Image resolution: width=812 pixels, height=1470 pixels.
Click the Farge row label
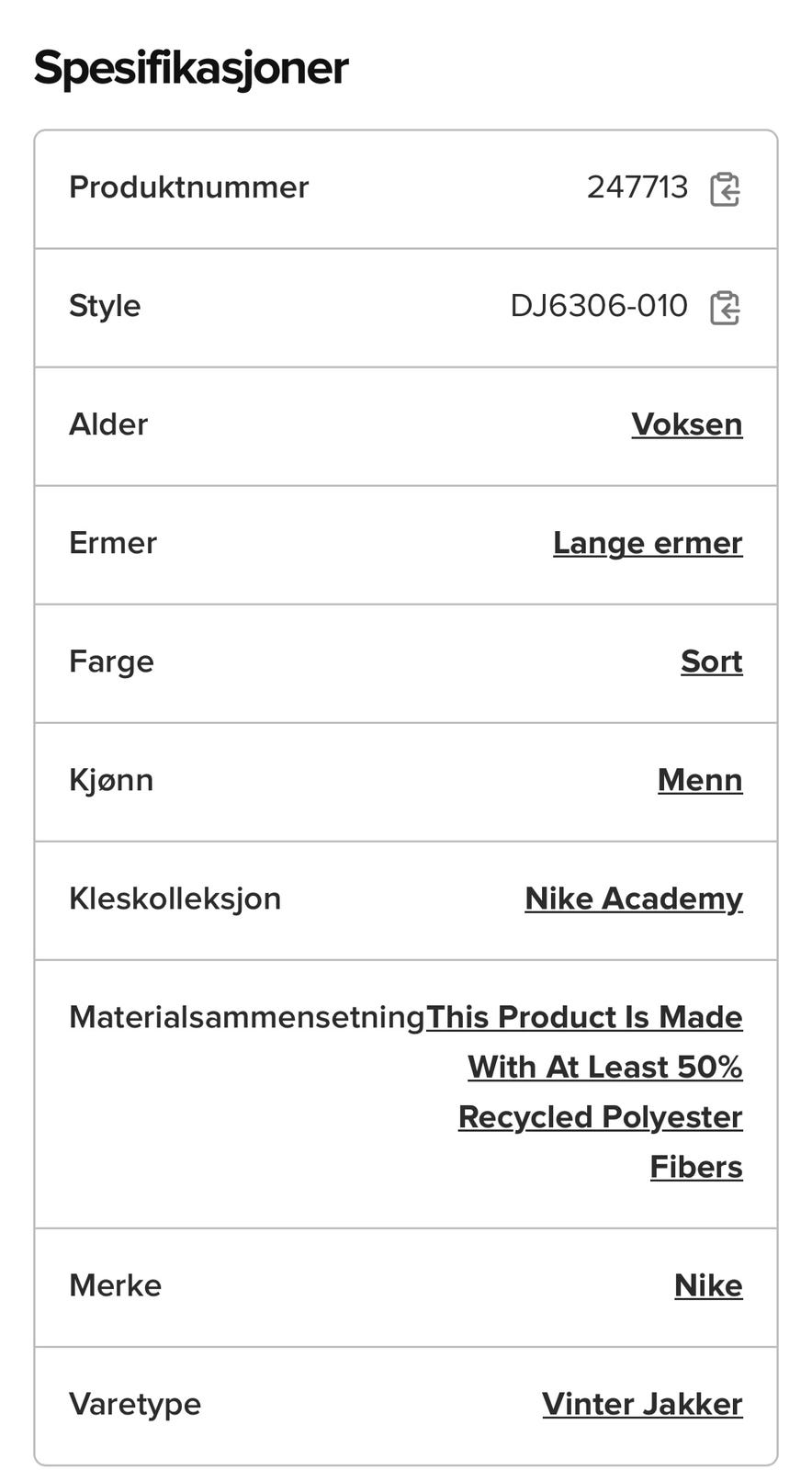tap(111, 661)
